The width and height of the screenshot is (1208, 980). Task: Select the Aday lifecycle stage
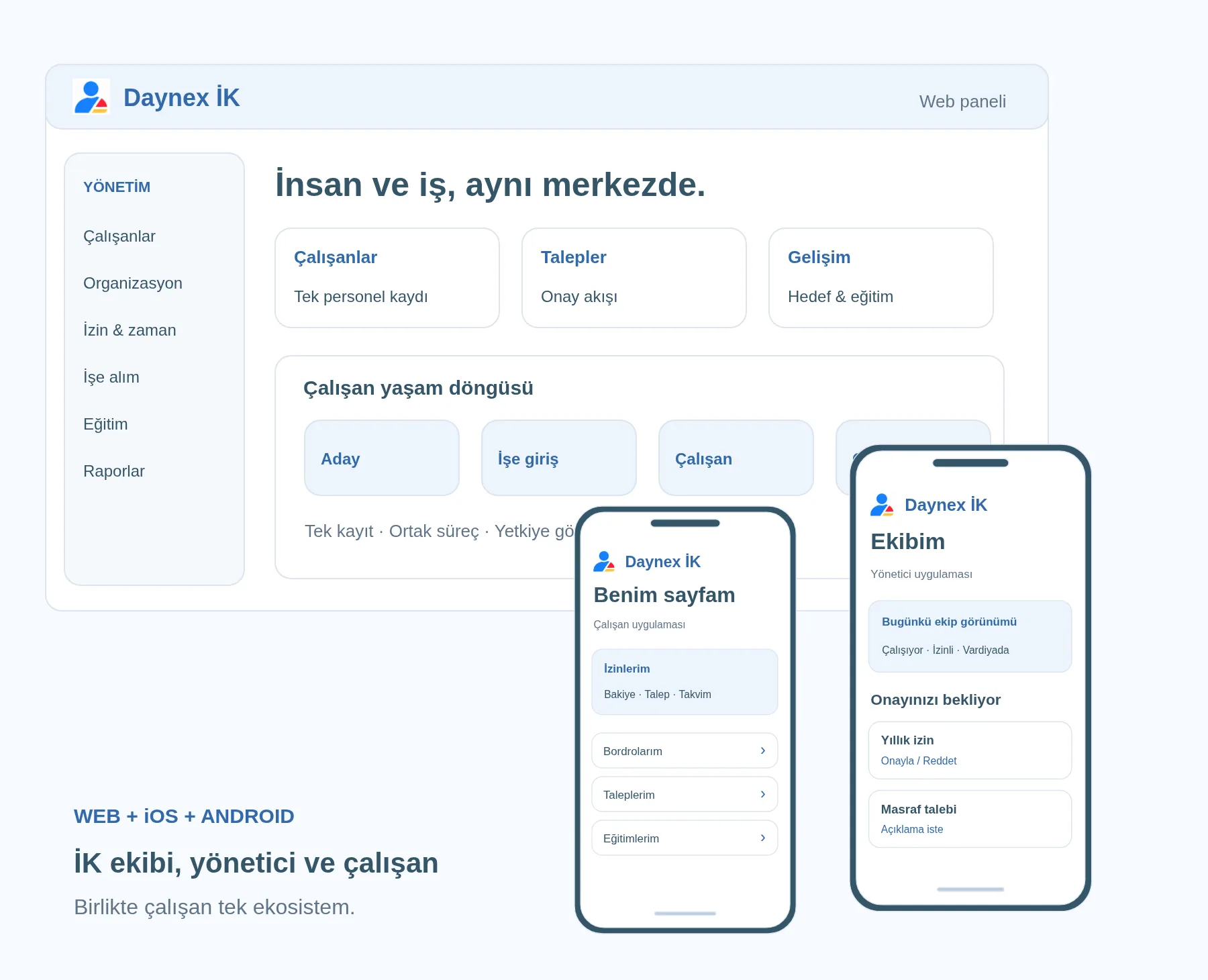[382, 458]
